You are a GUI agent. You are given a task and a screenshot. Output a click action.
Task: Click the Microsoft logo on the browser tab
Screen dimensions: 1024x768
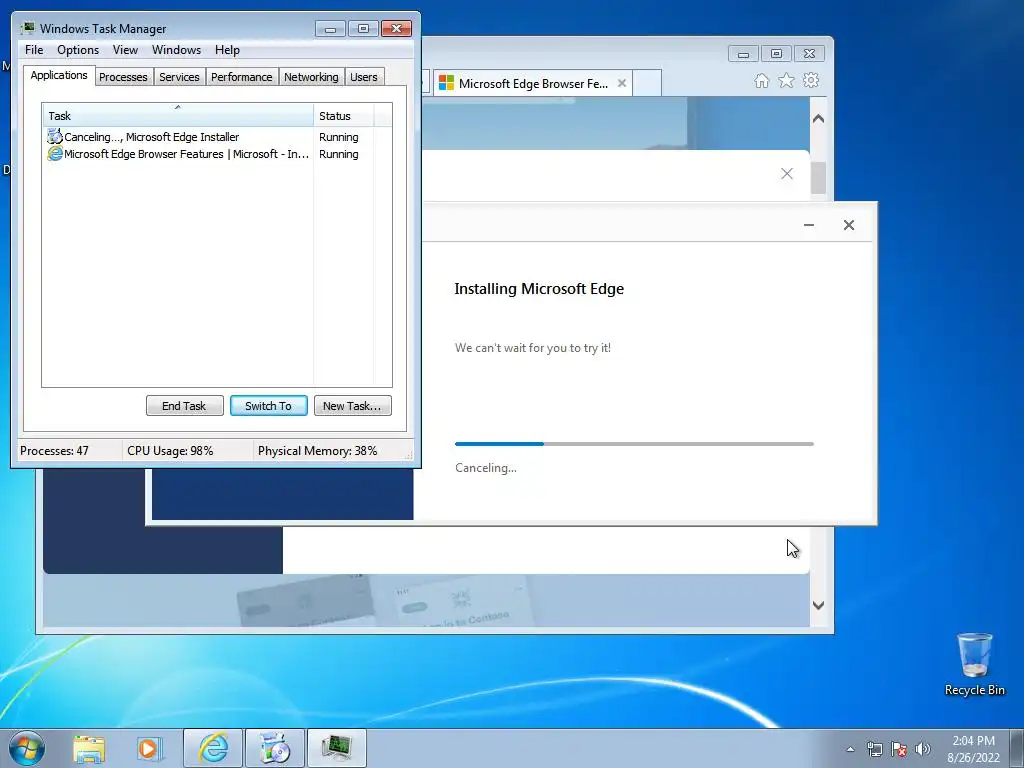coord(446,83)
